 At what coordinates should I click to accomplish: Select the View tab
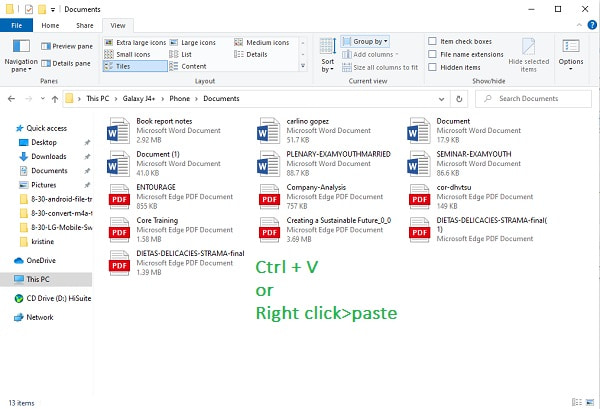(118, 26)
